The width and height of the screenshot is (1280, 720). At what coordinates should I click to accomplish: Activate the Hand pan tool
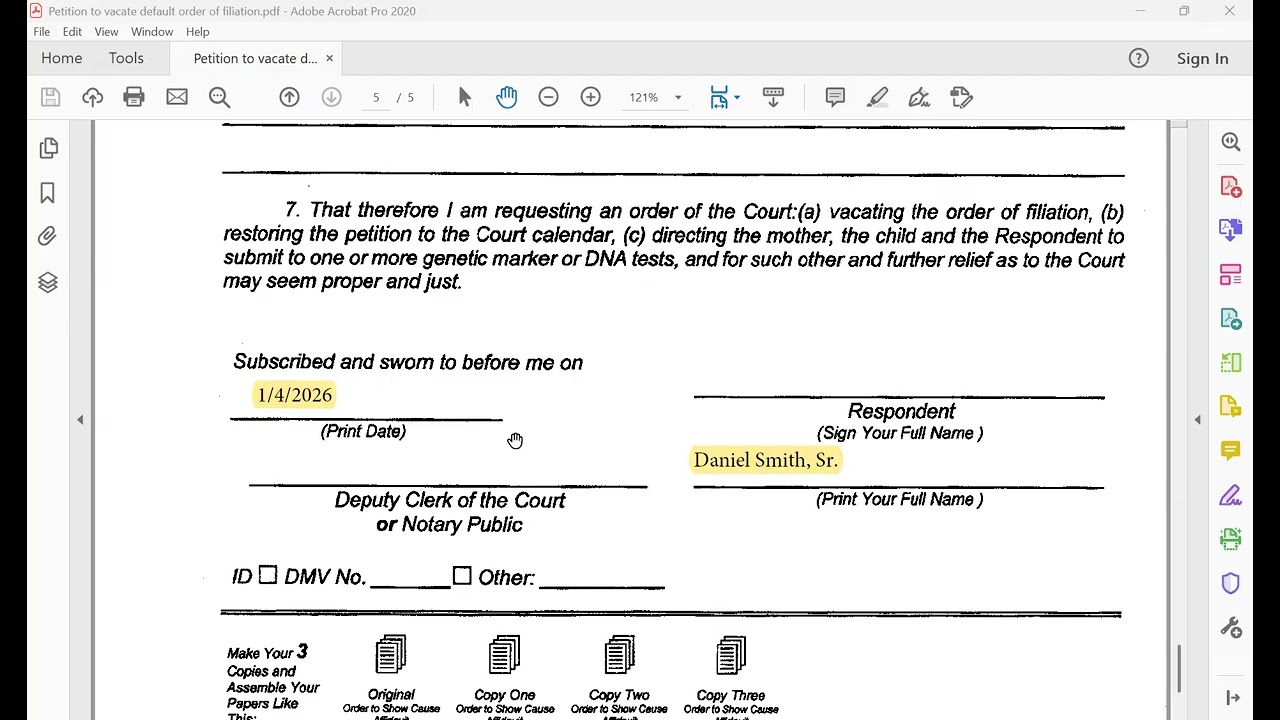coord(507,97)
